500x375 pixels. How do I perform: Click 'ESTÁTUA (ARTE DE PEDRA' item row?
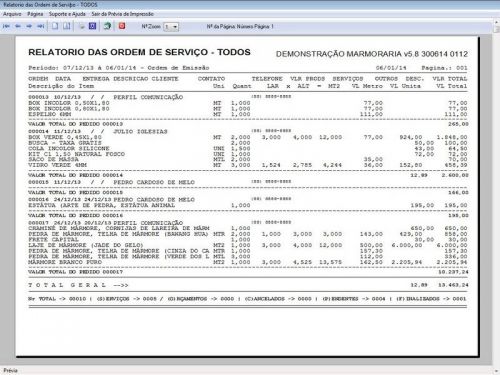point(248,205)
